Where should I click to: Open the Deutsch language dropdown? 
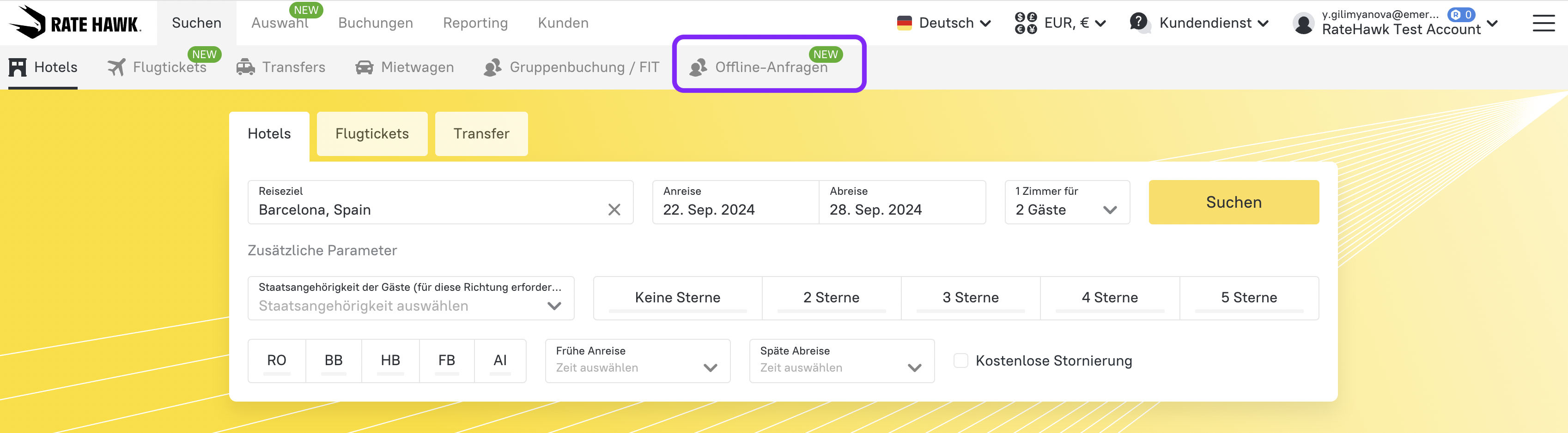pyautogui.click(x=944, y=23)
